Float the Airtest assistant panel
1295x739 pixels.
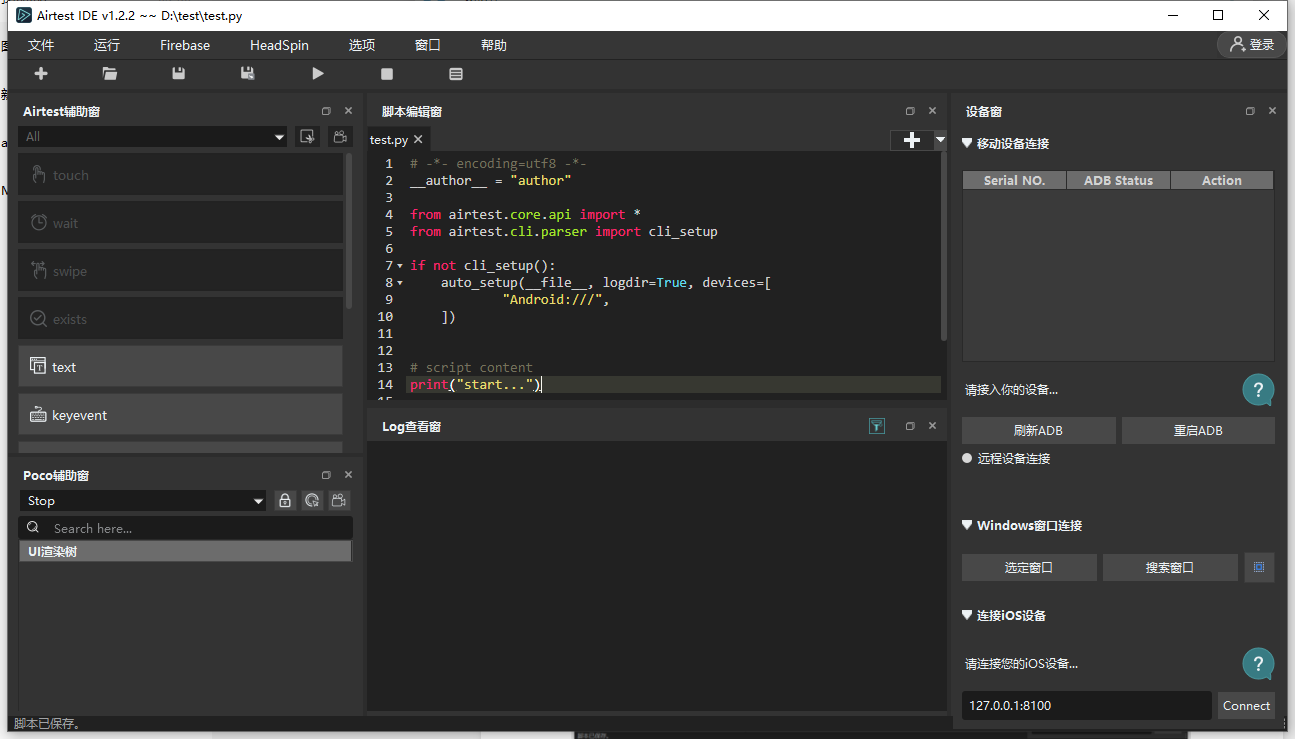326,111
